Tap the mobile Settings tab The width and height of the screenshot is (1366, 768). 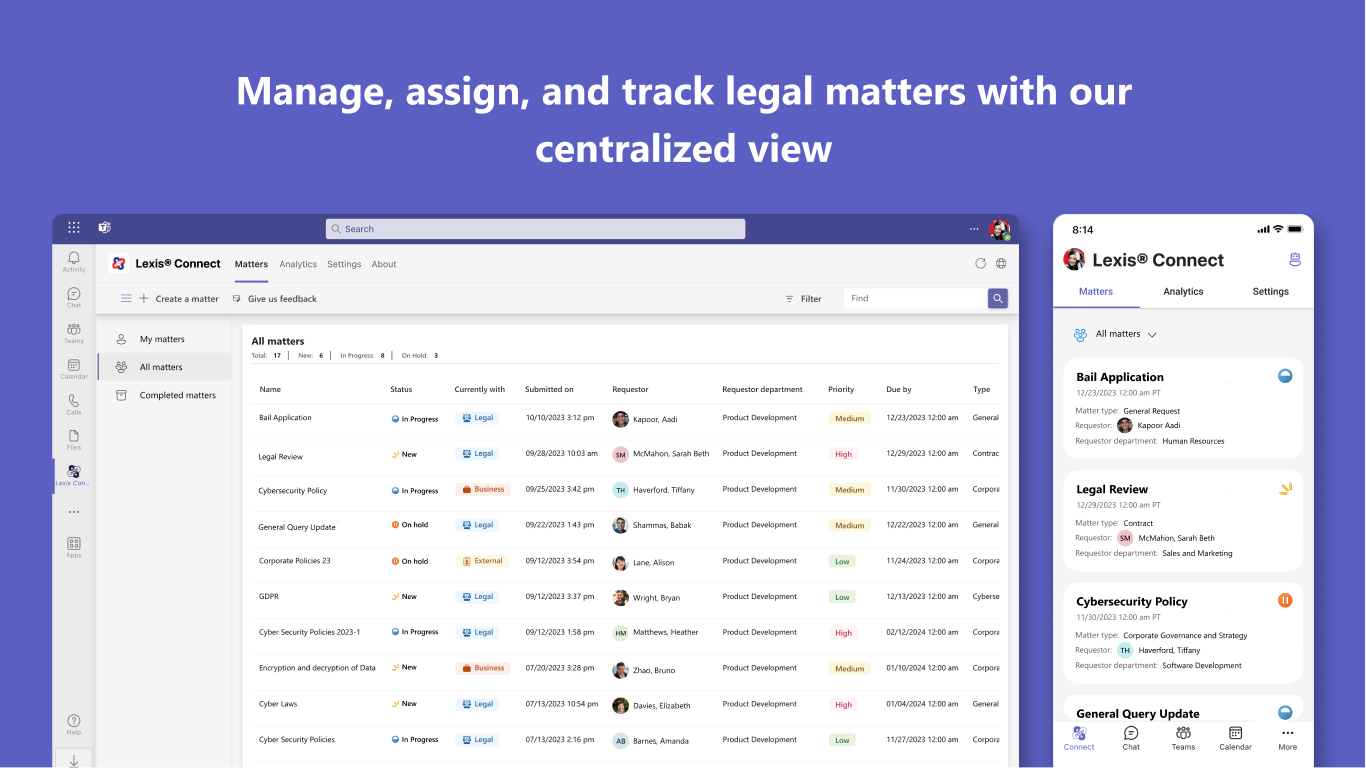tap(1270, 291)
